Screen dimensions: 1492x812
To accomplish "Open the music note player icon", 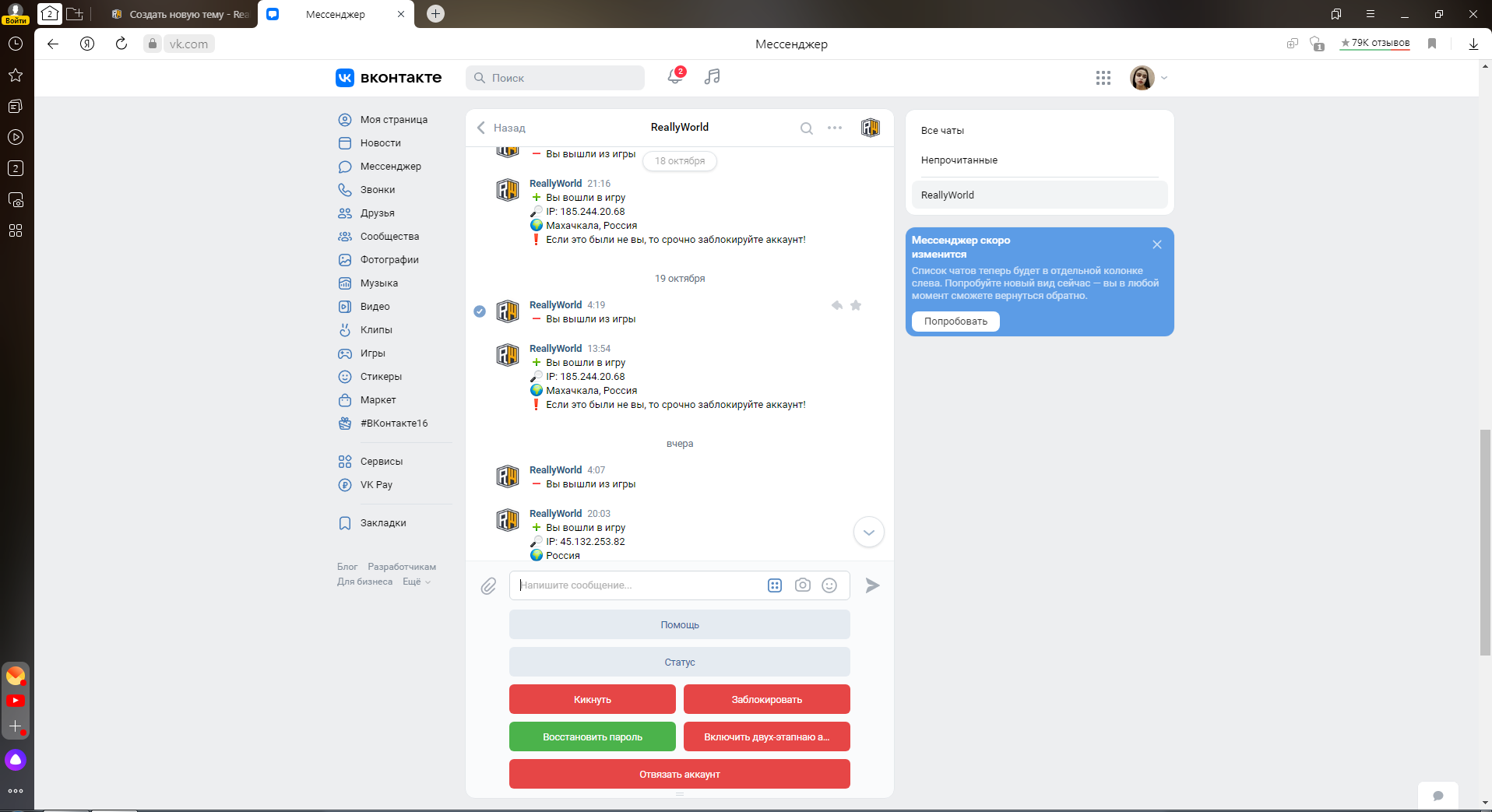I will click(712, 76).
